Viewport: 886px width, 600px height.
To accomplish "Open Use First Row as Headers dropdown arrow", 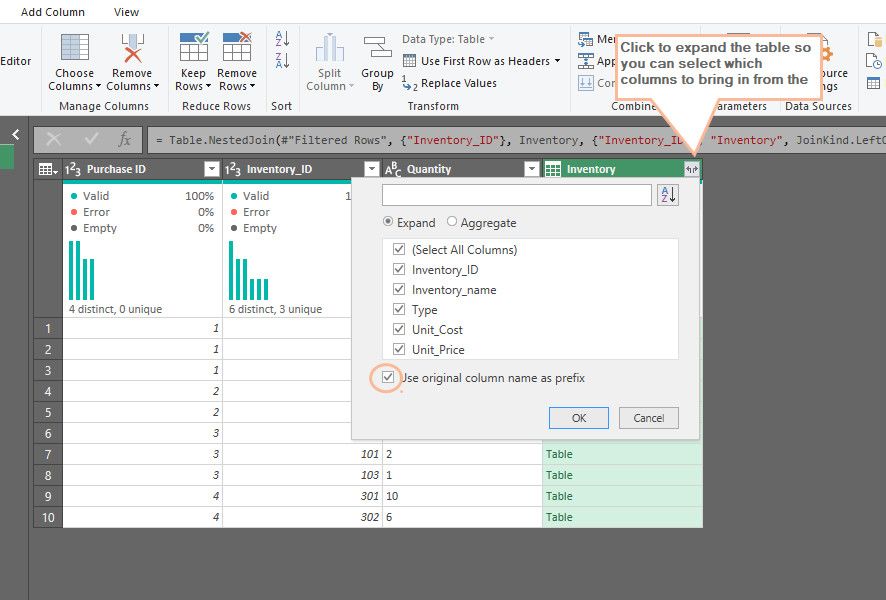I will pos(557,61).
